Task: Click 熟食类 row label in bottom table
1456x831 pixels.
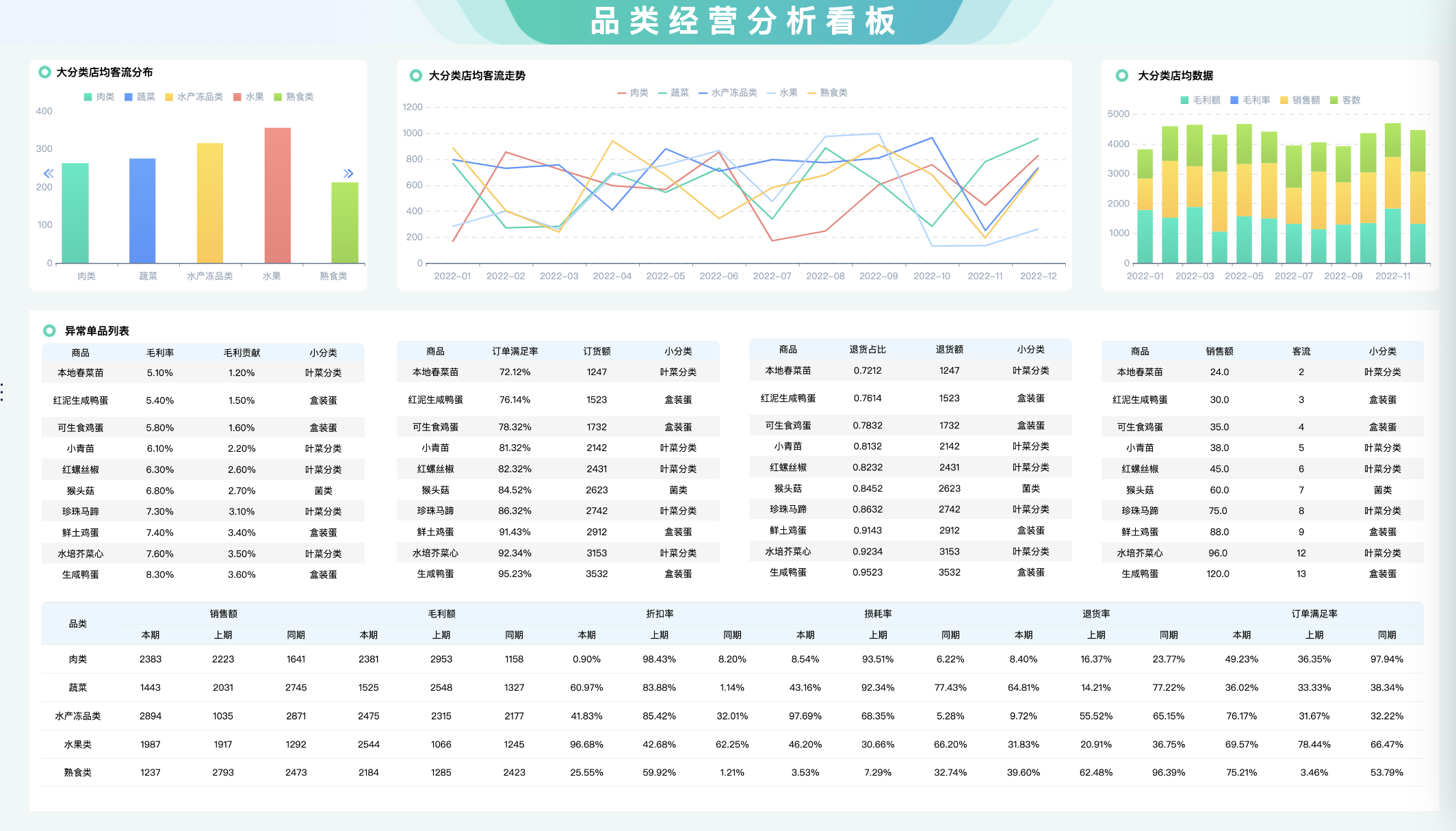Action: tap(78, 772)
